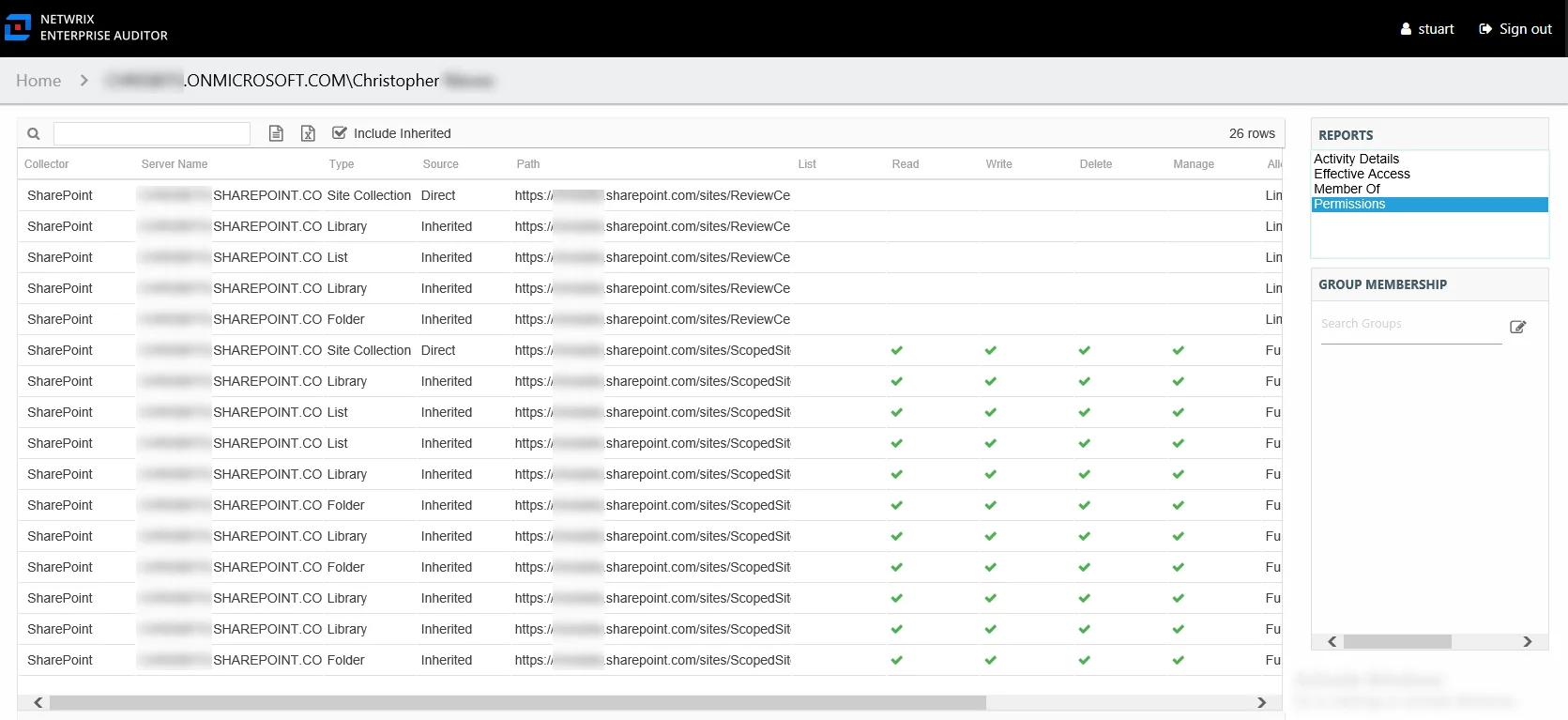Click Group Membership scroll left arrow
The image size is (1568, 720).
click(x=1332, y=642)
